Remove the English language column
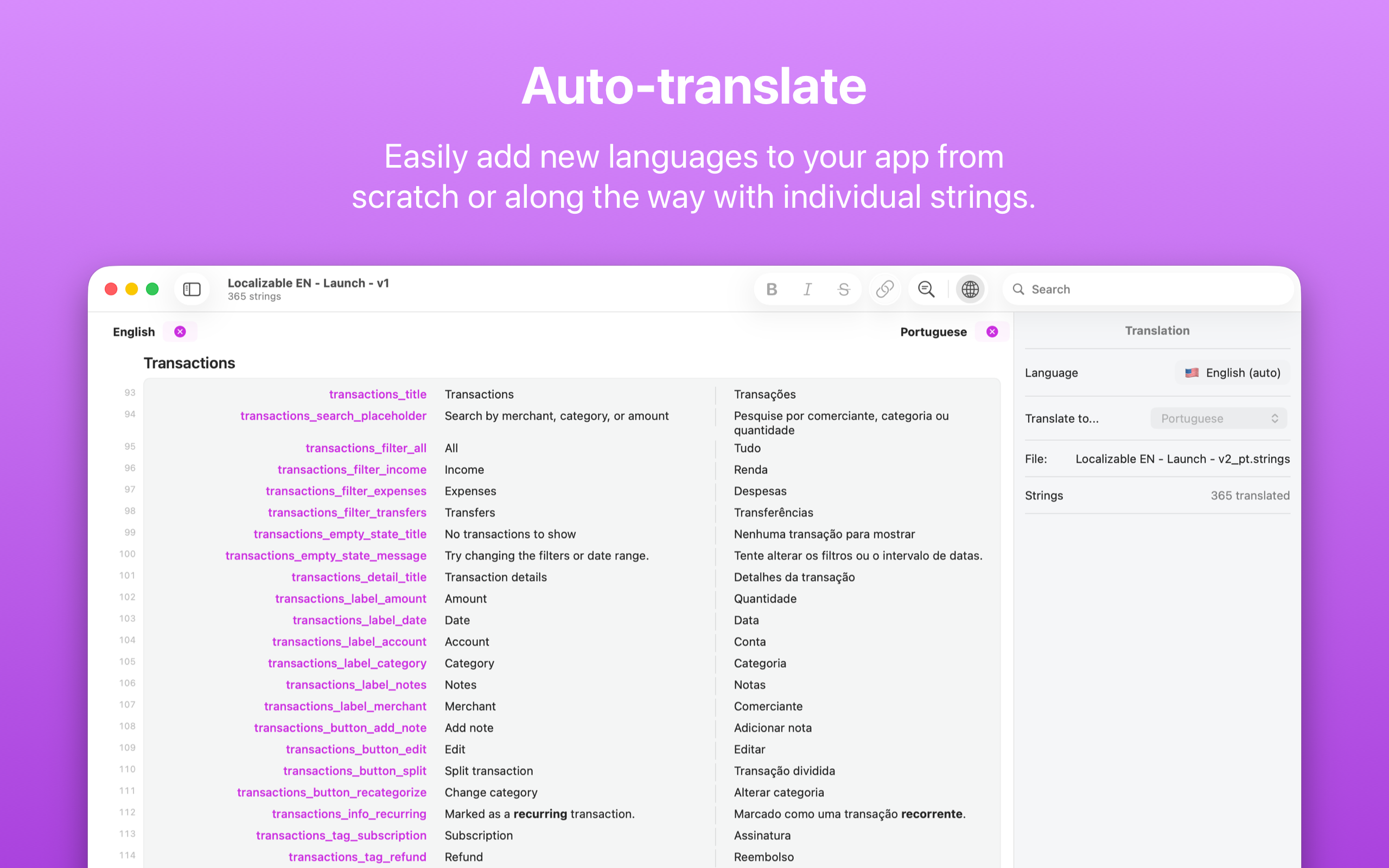 coord(180,332)
